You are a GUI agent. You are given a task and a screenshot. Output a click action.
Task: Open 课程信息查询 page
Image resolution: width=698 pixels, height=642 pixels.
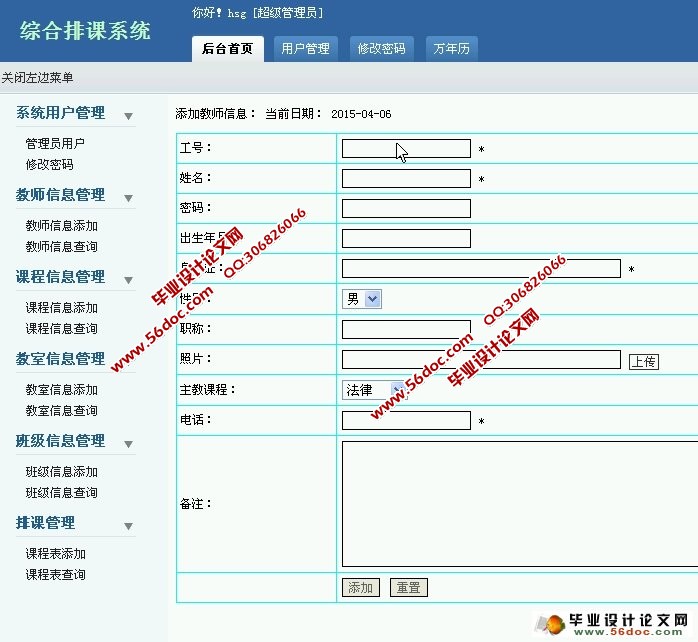point(61,329)
